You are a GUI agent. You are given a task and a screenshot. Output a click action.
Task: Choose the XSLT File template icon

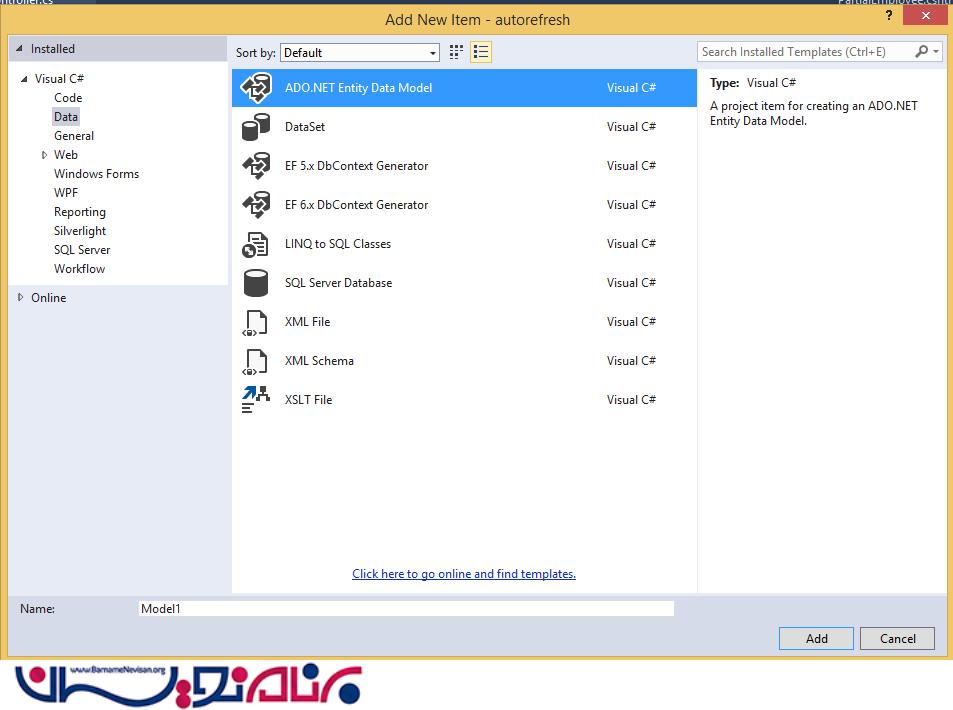tap(256, 400)
